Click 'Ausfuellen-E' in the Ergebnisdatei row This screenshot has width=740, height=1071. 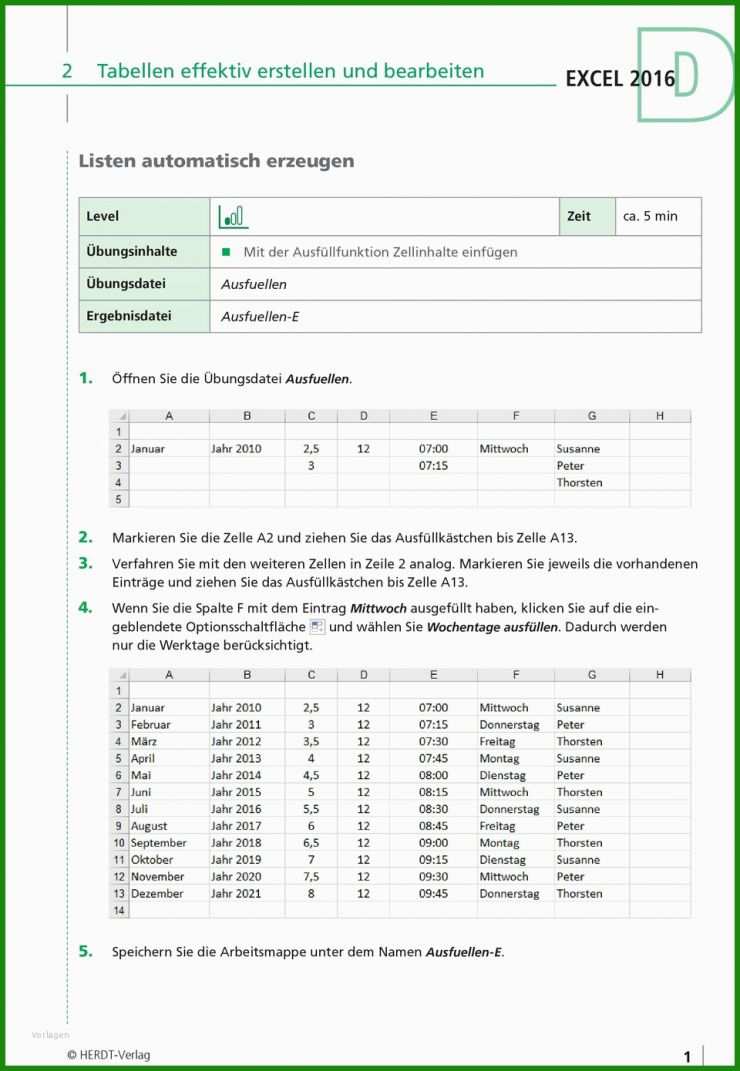(260, 317)
